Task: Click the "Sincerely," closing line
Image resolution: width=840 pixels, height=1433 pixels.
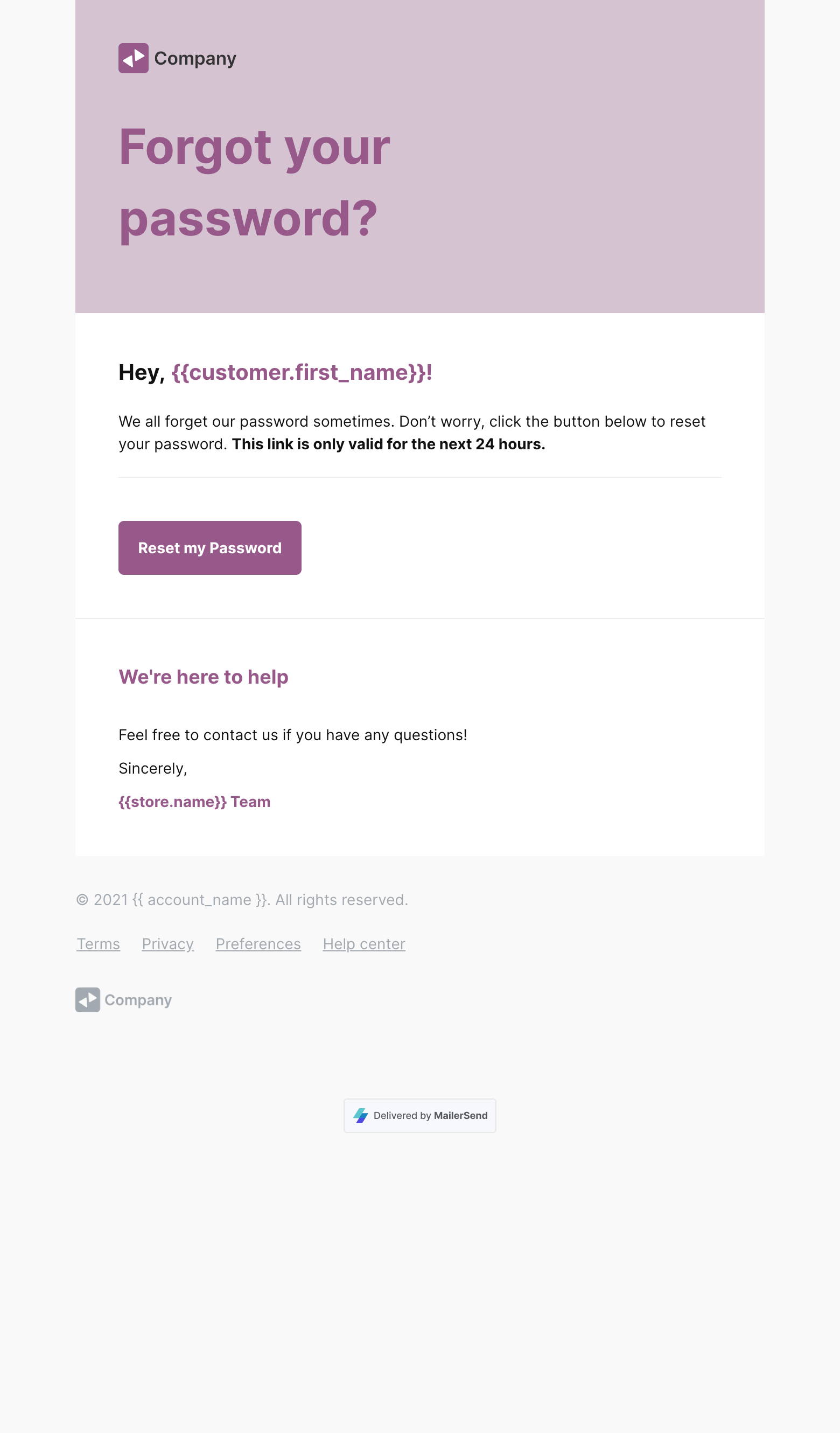Action: [153, 768]
